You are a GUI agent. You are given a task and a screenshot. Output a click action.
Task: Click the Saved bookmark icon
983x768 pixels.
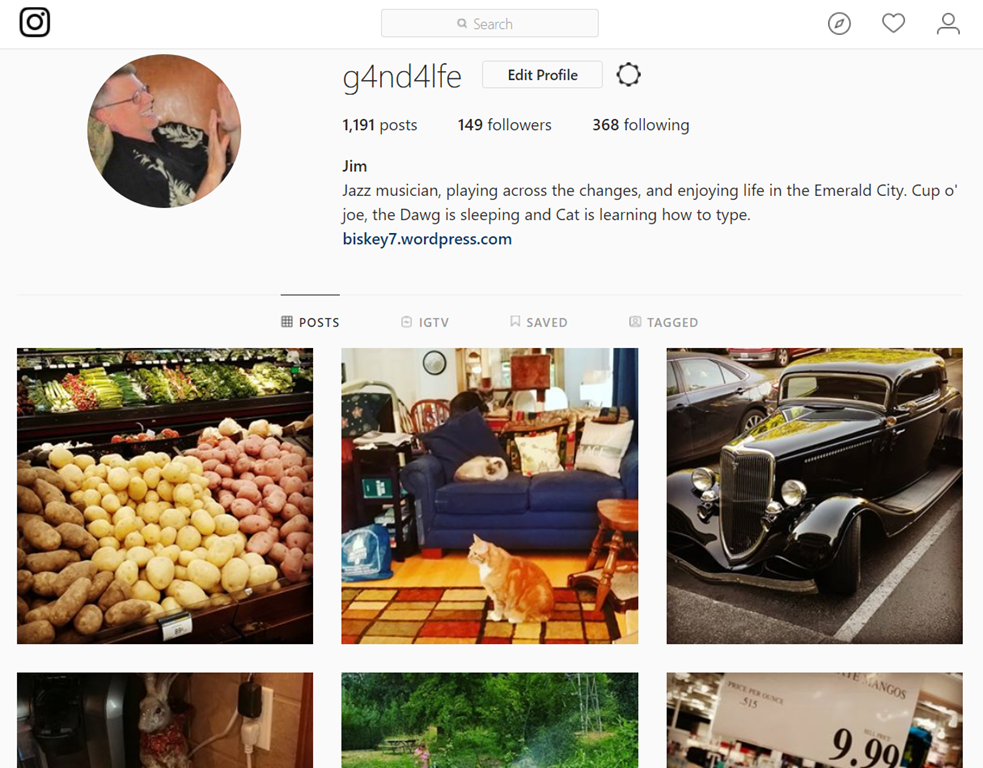[x=515, y=322]
